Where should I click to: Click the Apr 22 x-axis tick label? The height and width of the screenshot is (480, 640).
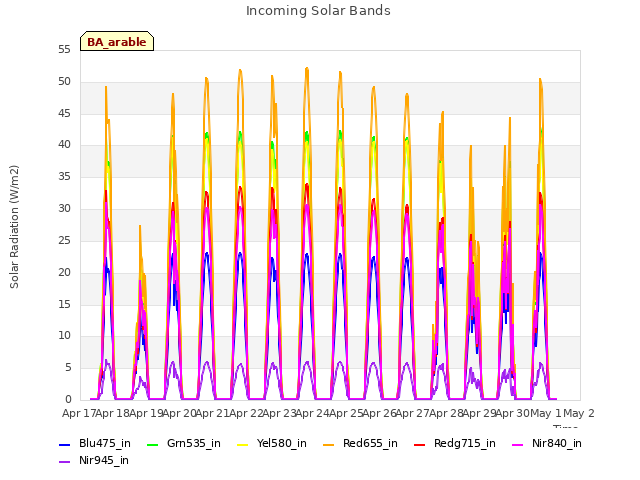[246, 413]
